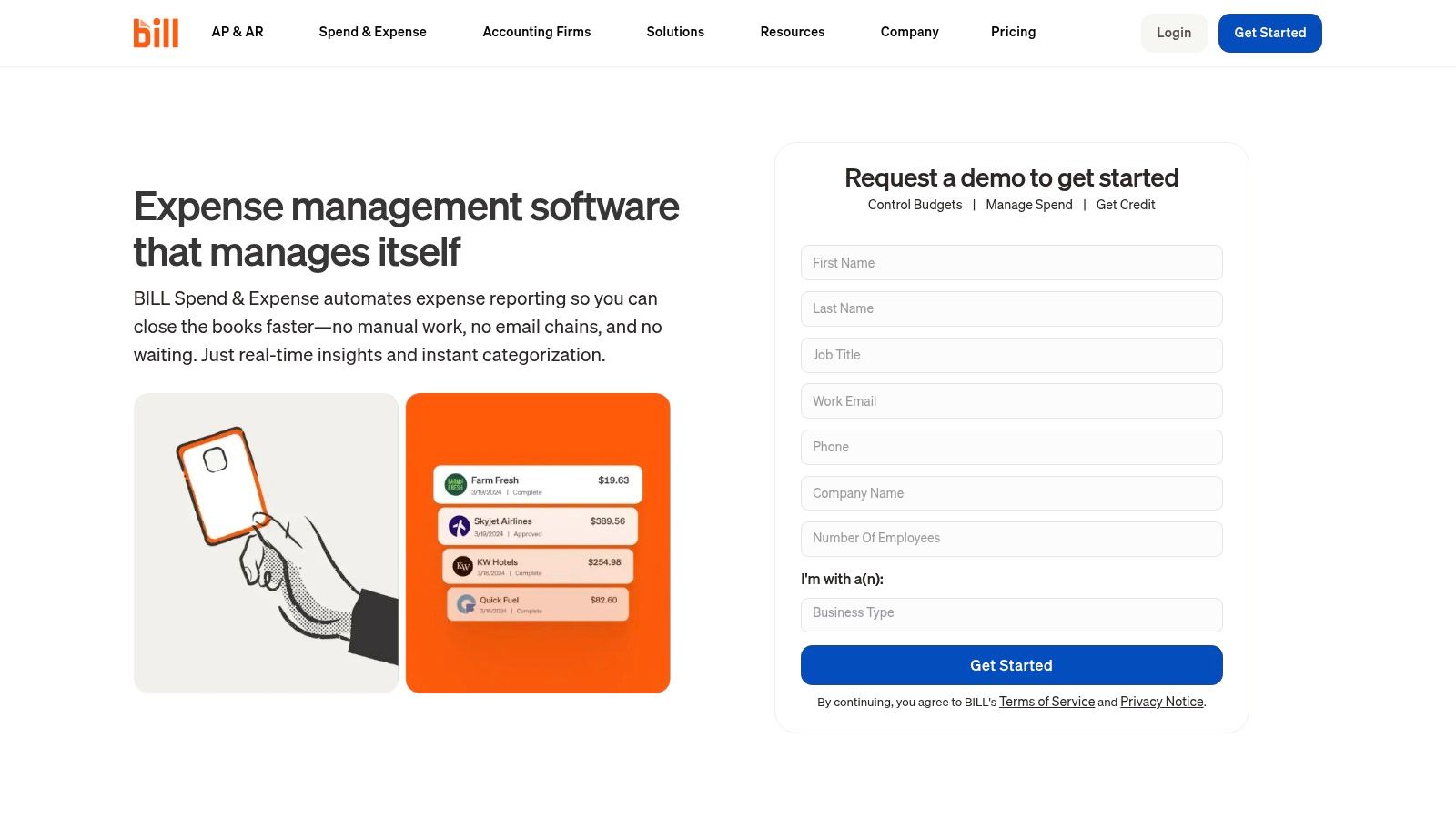This screenshot has height=819, width=1456.
Task: Click the "I'm with a(n):" label
Action: [842, 579]
